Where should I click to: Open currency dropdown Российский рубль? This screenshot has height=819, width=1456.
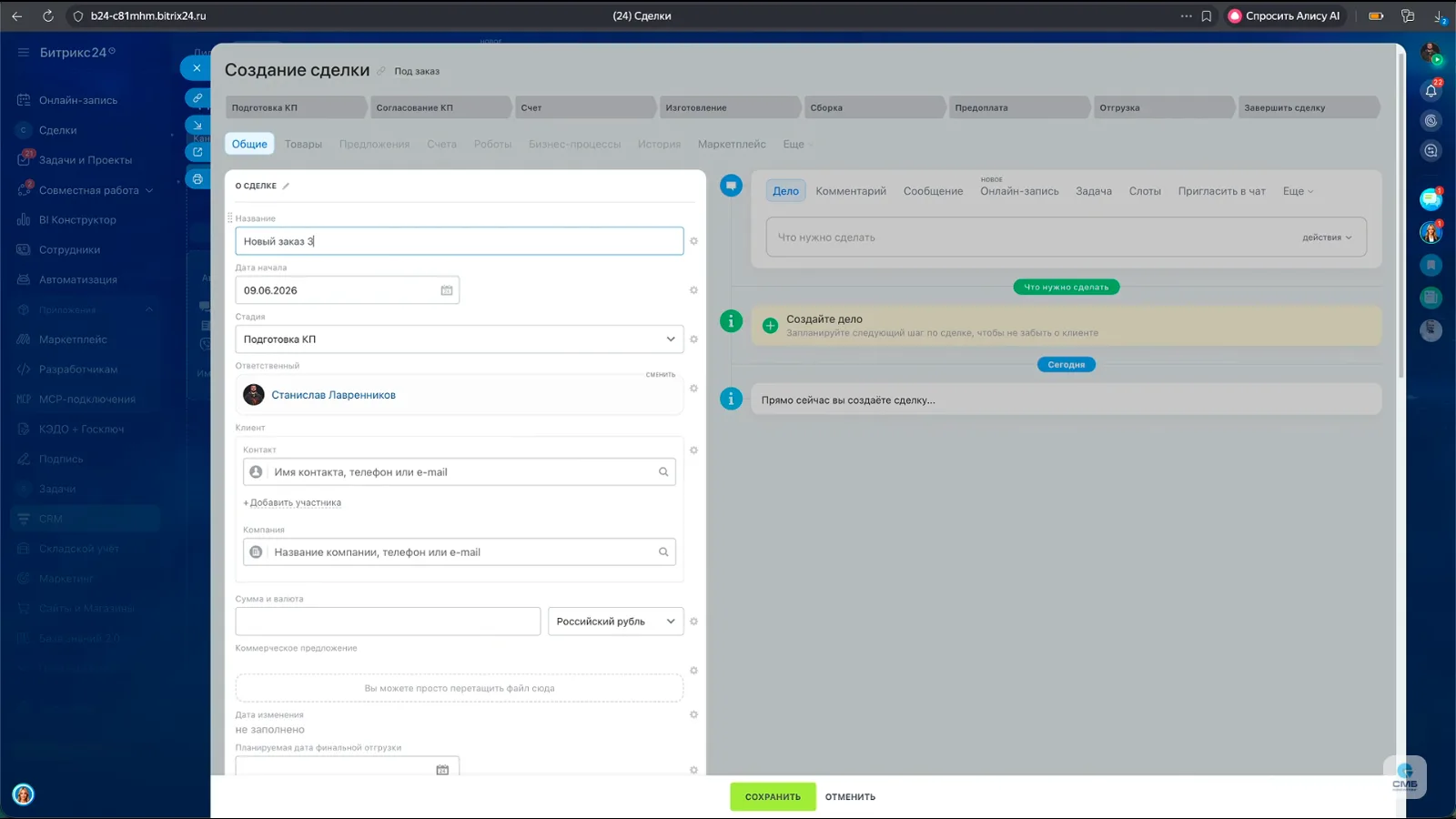pos(616,622)
